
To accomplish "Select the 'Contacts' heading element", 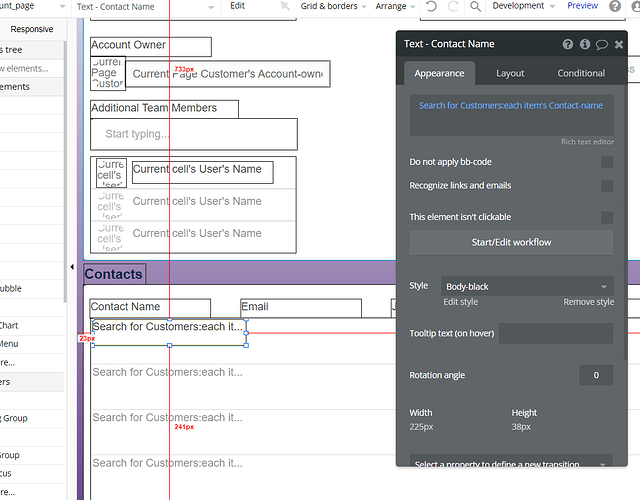I will pyautogui.click(x=114, y=274).
